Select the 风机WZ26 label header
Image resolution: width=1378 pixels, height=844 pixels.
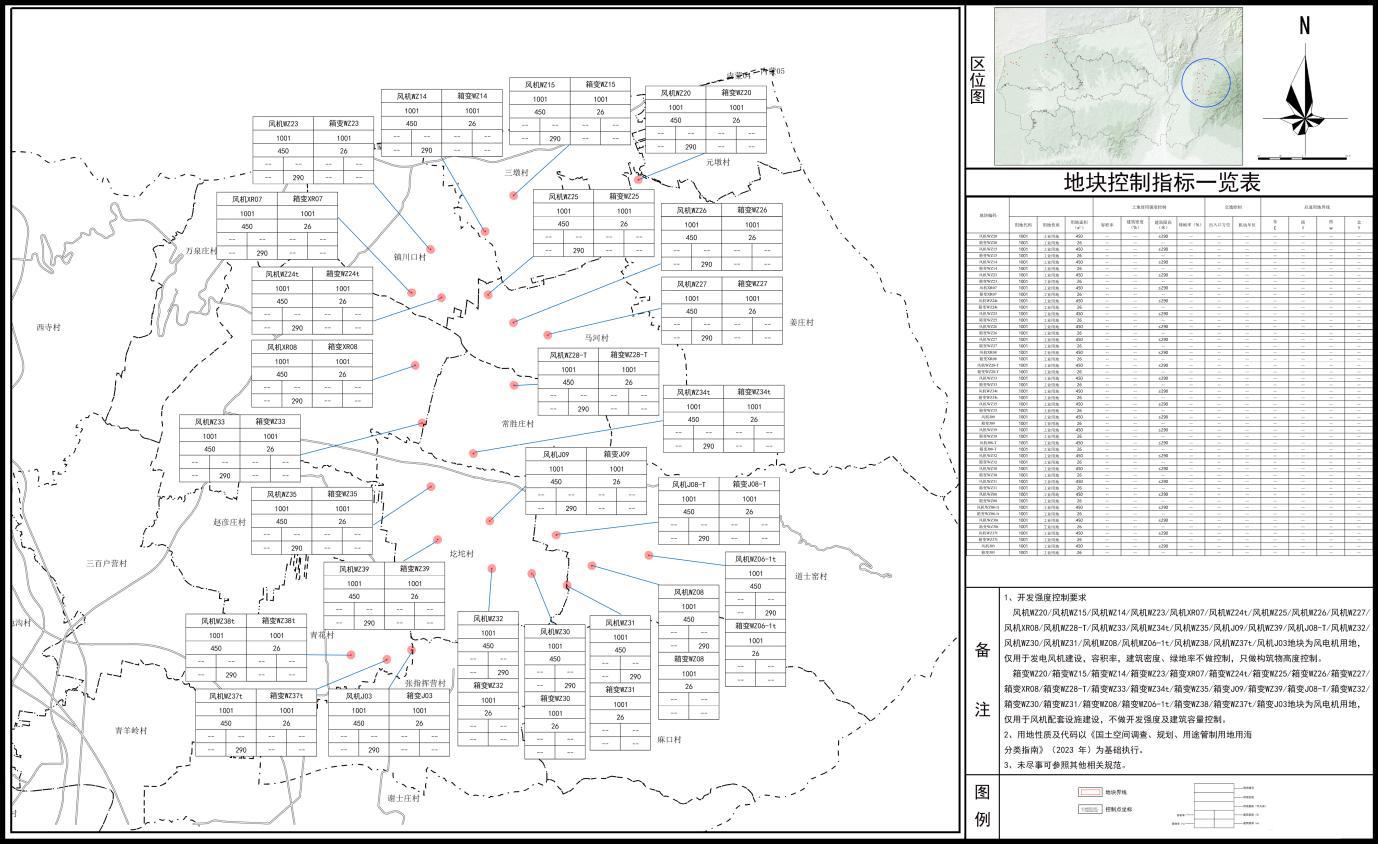(691, 211)
